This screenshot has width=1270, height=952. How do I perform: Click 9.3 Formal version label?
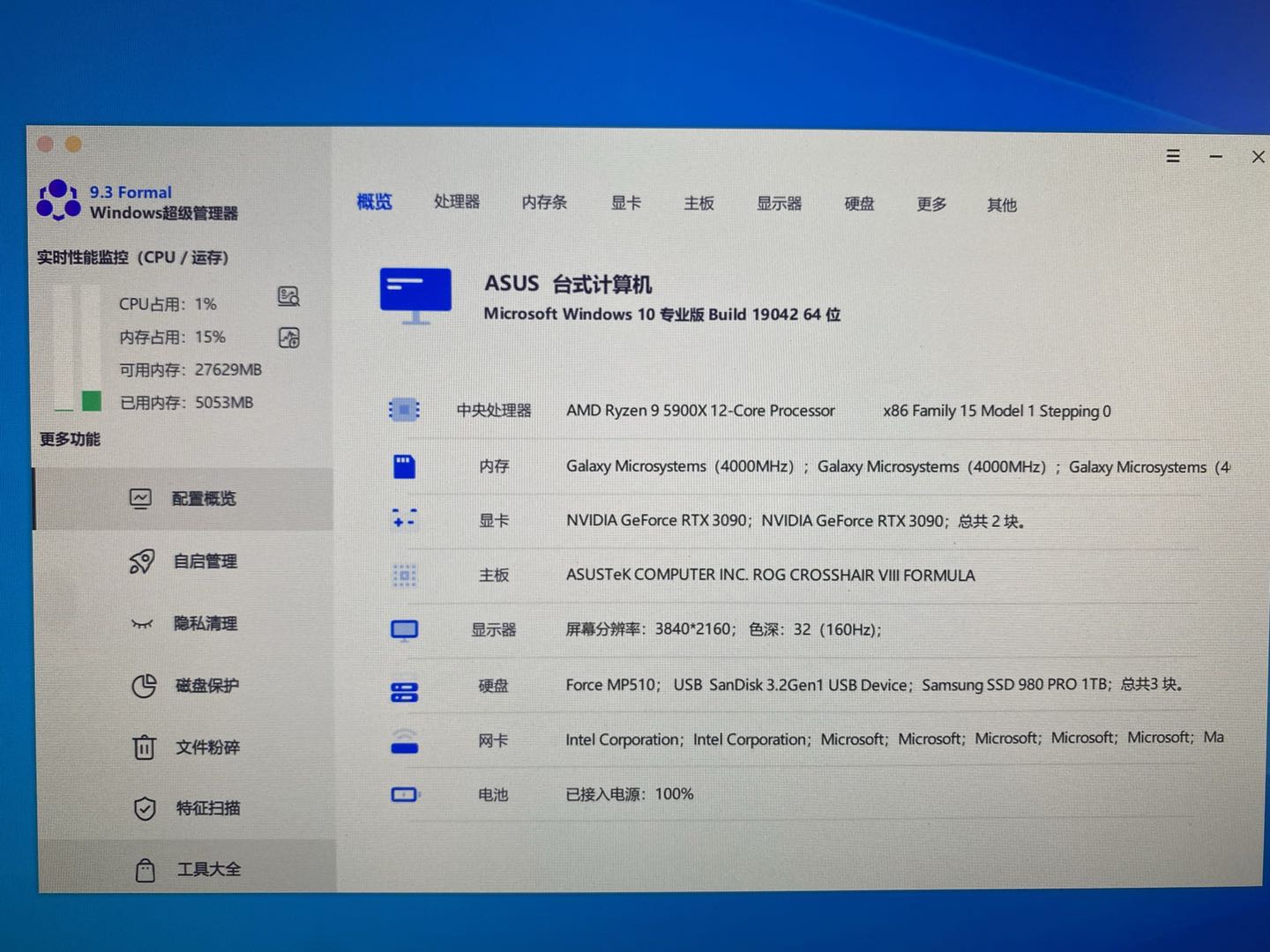tap(131, 192)
